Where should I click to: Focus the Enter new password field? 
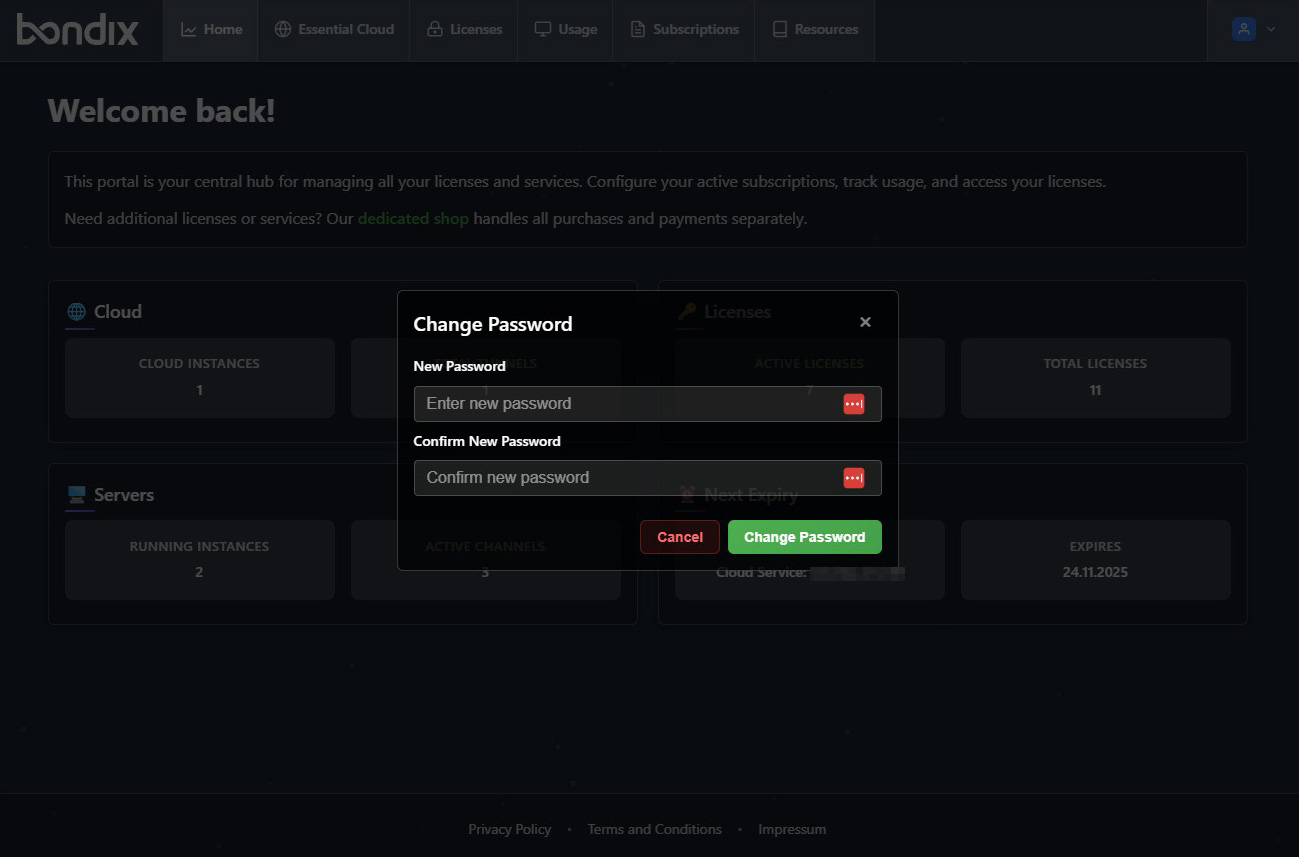[x=626, y=404]
